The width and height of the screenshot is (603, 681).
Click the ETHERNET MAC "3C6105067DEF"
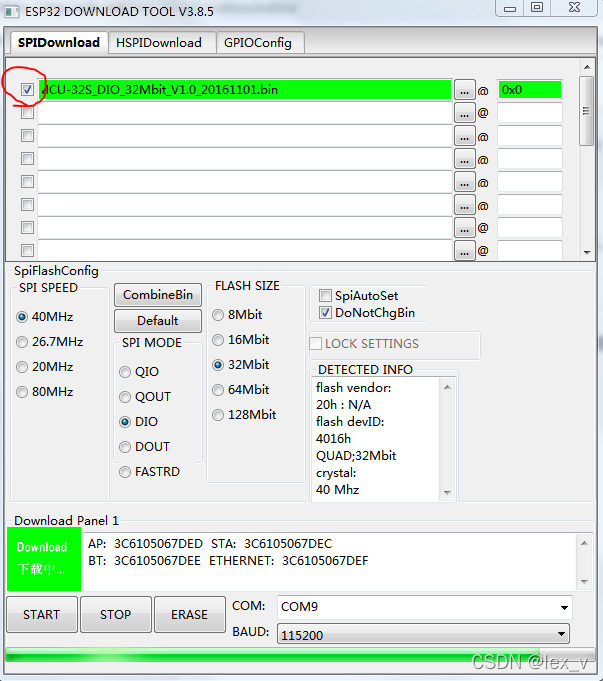coord(325,561)
